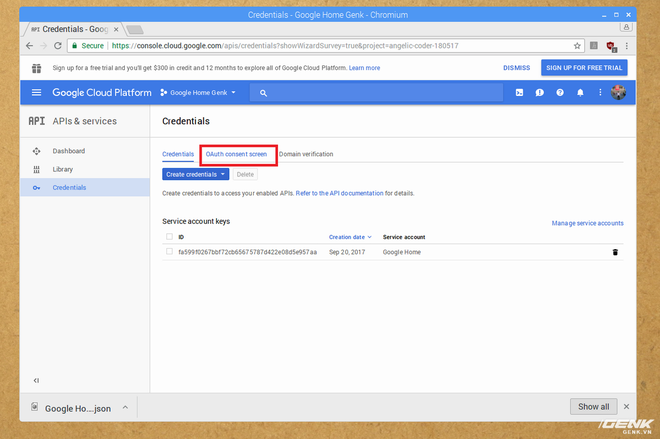Close the downloads bar

click(x=626, y=407)
